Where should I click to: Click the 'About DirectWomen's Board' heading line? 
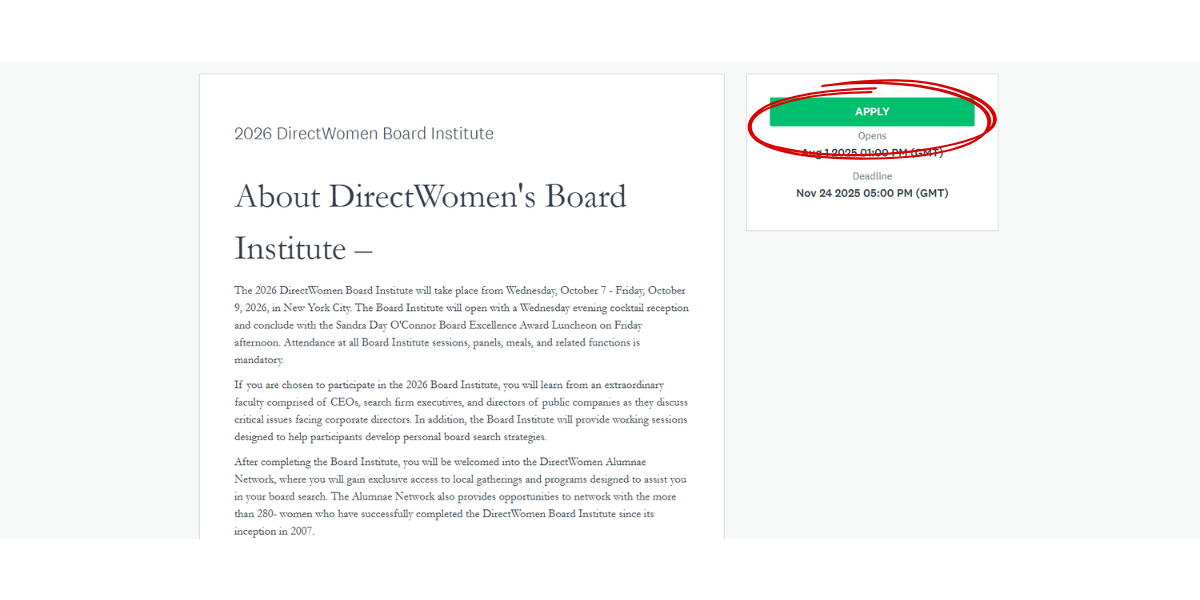(x=430, y=197)
